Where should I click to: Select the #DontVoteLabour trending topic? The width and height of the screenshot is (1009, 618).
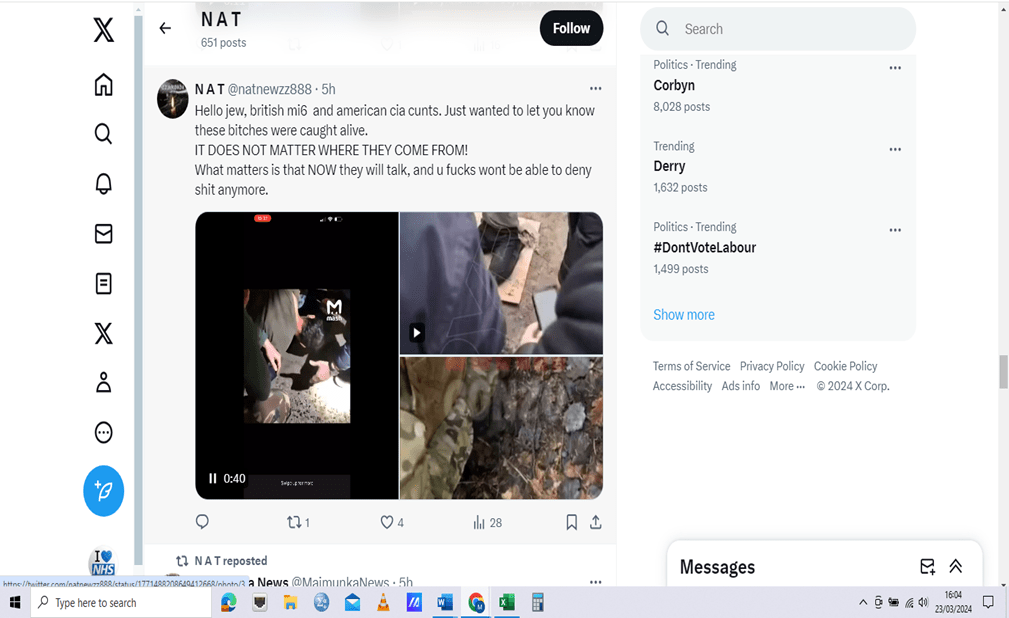coord(704,247)
